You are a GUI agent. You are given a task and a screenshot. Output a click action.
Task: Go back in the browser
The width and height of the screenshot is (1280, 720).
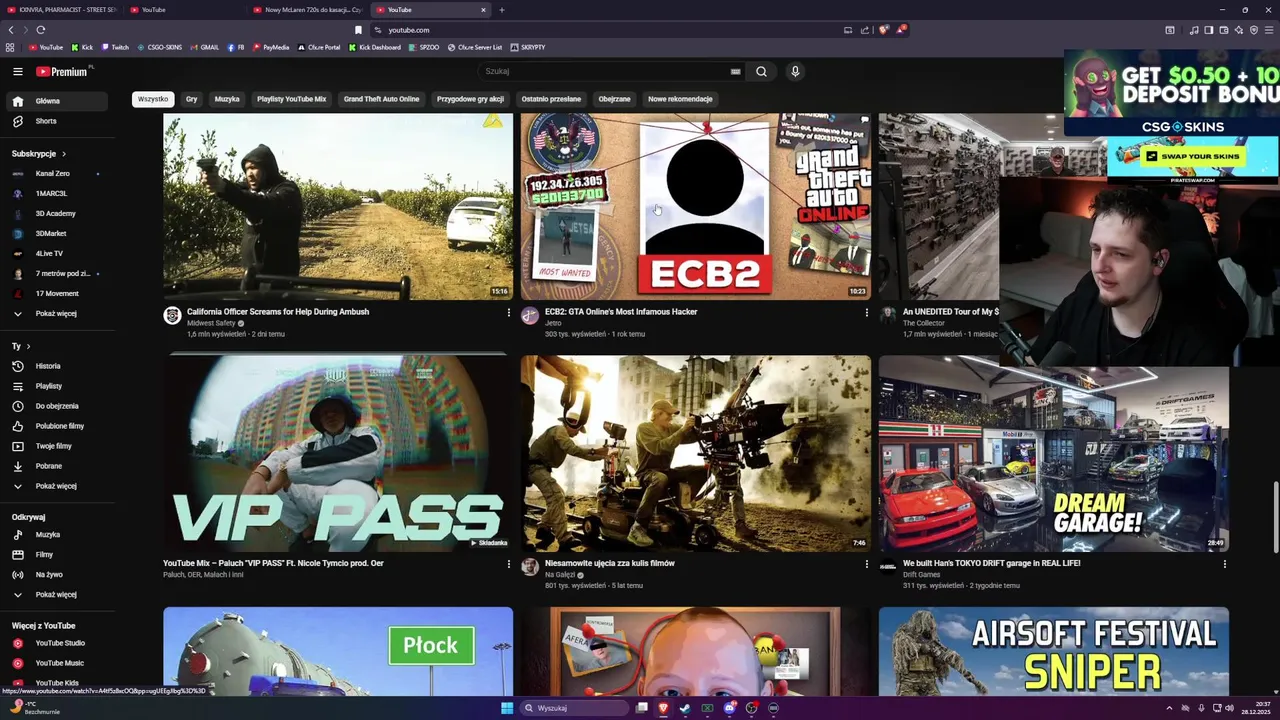click(x=11, y=30)
